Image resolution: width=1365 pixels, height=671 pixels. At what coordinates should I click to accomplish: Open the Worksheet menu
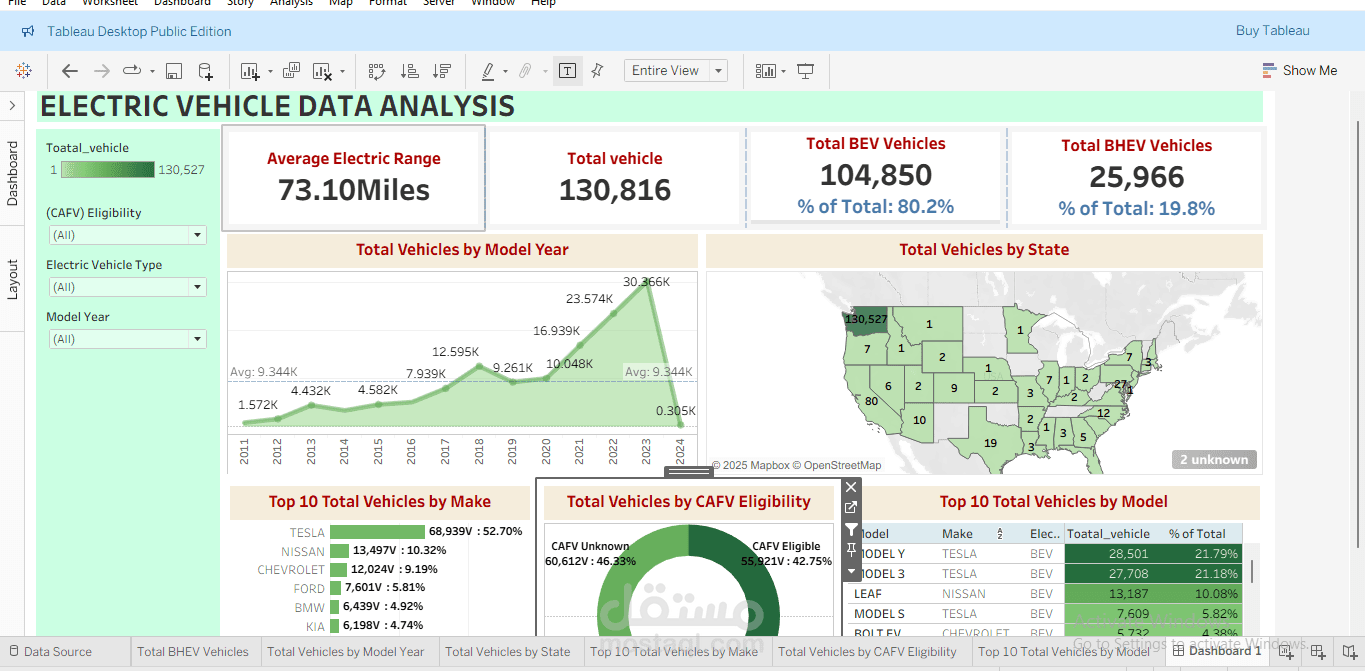point(110,3)
